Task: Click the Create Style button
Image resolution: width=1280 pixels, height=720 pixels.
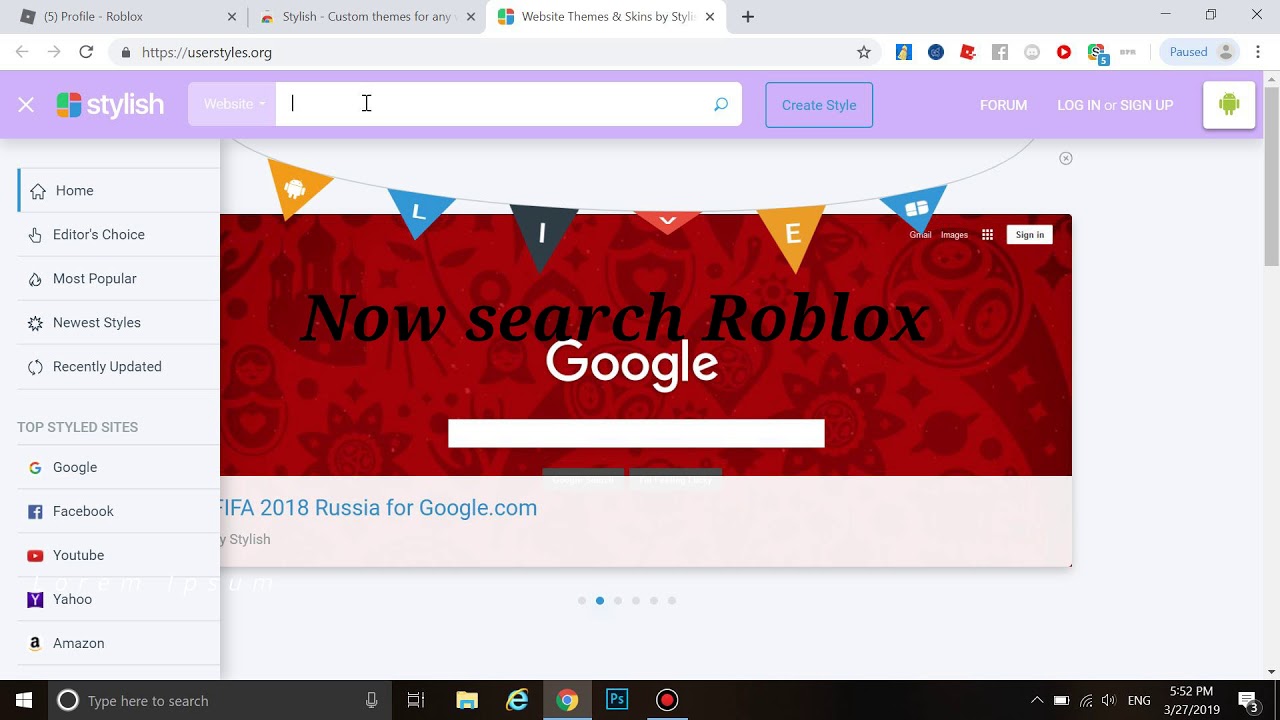Action: pyautogui.click(x=819, y=105)
